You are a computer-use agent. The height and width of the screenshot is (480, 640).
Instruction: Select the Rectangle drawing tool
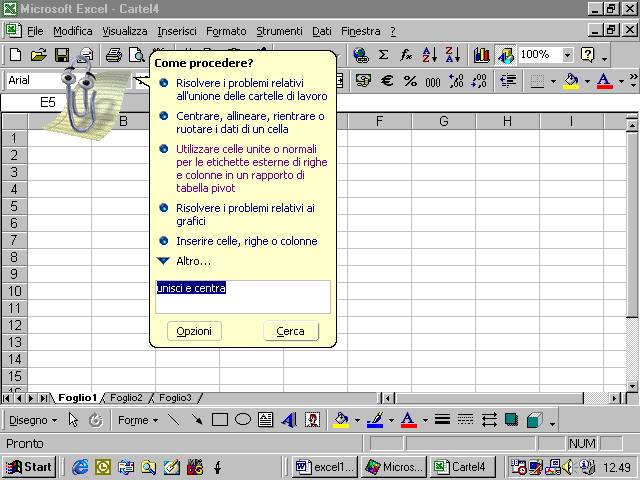(220, 420)
